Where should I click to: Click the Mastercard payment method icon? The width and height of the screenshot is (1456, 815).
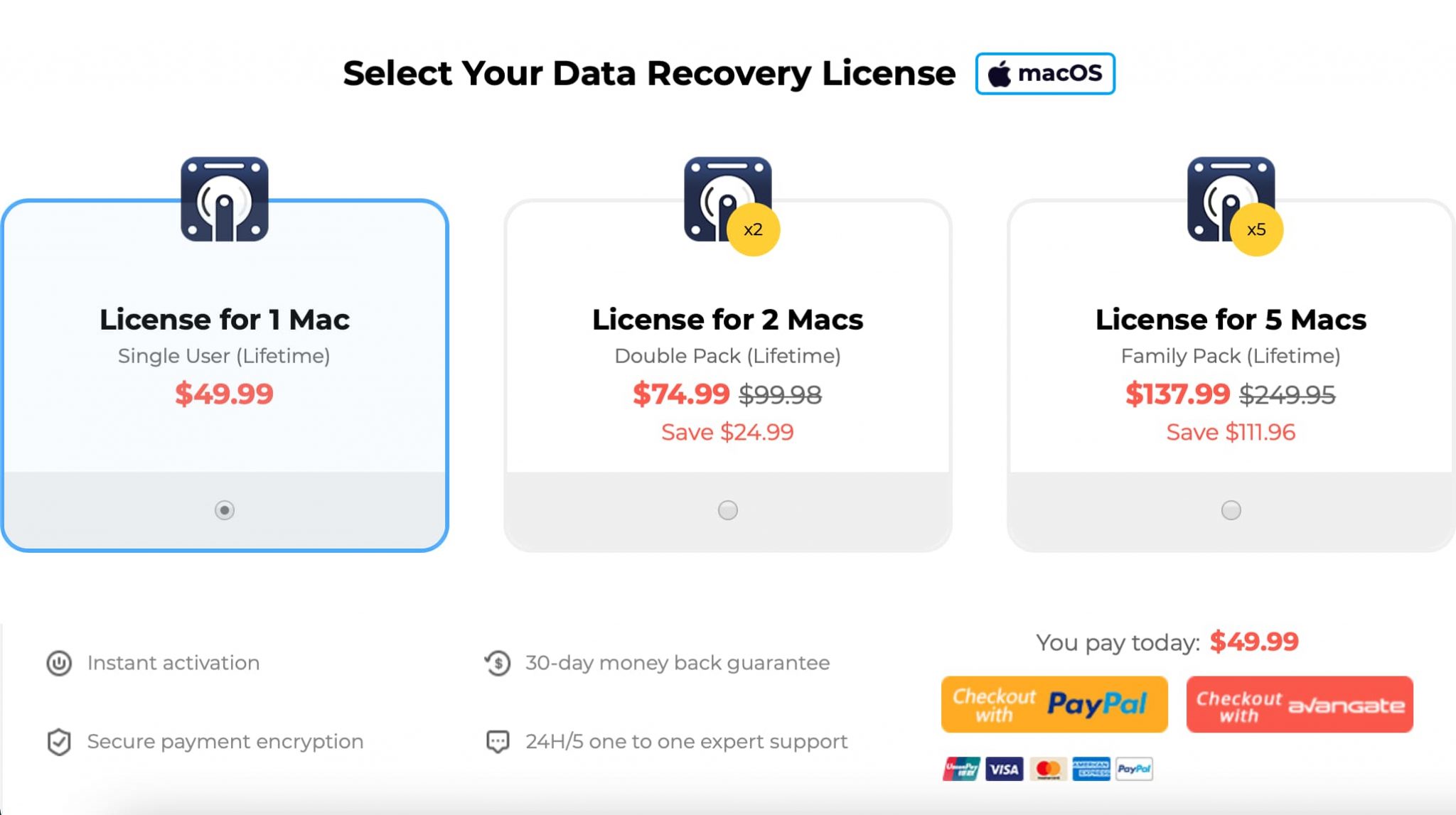1047,769
